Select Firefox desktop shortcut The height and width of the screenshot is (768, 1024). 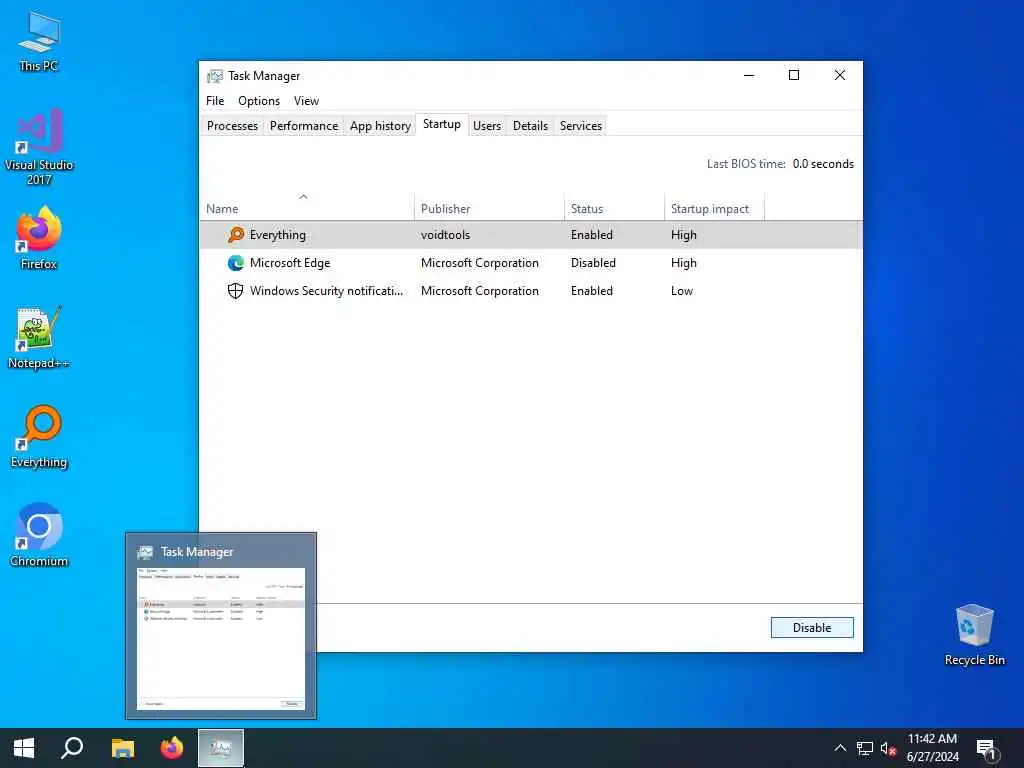(39, 238)
